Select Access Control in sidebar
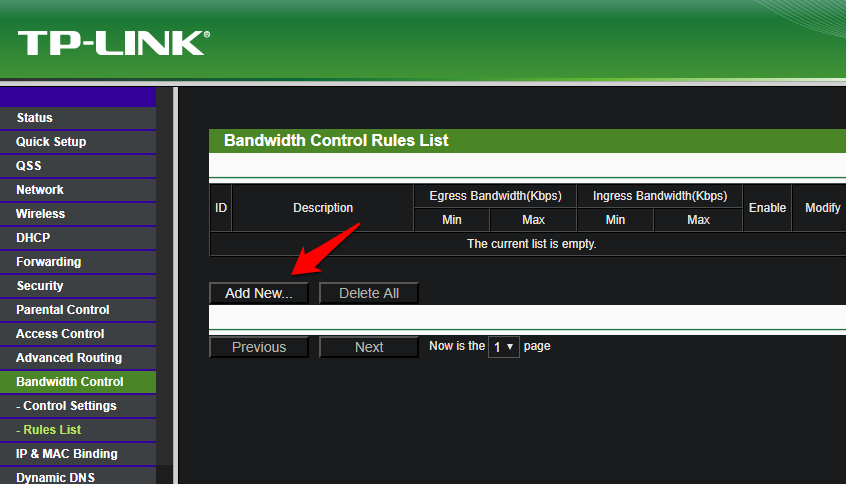The image size is (846, 484). pos(78,334)
